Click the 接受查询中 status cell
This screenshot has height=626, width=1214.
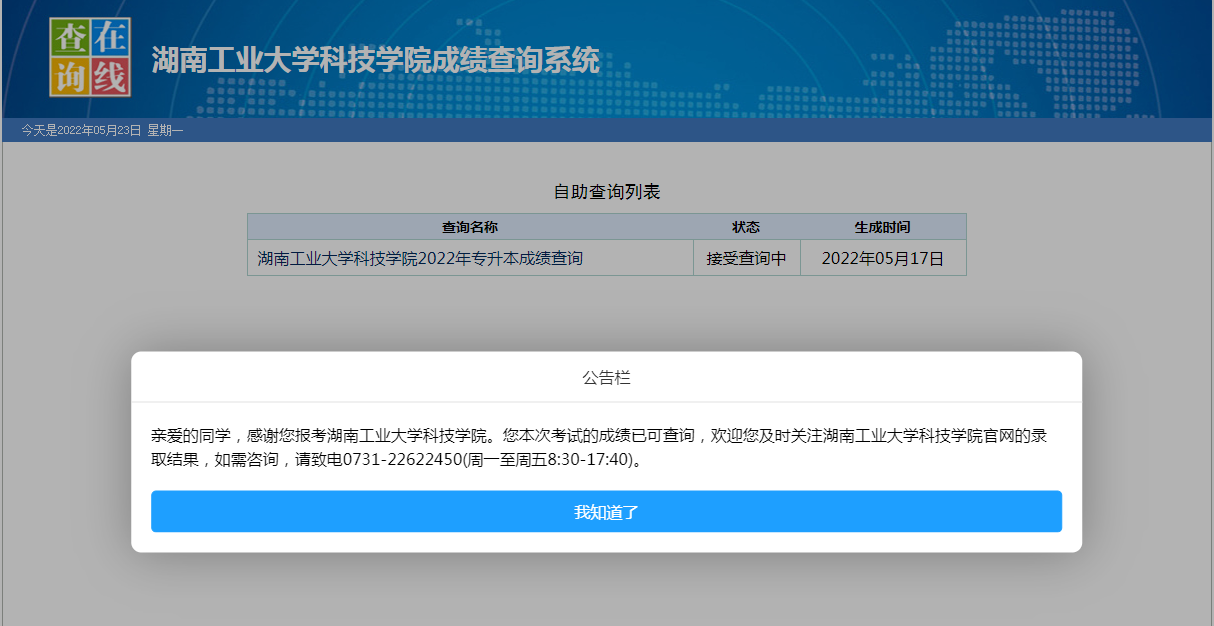point(747,257)
